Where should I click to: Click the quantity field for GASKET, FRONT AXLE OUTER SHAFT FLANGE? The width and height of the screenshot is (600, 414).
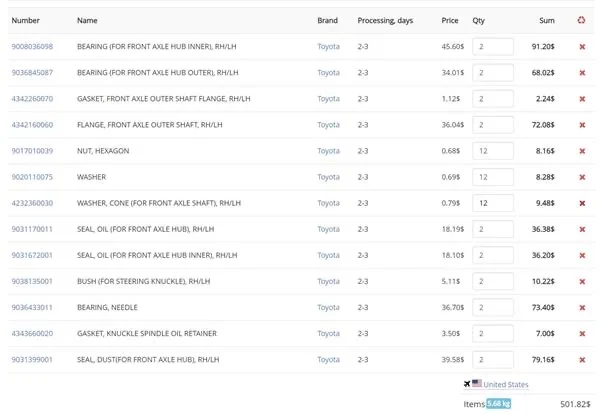[x=493, y=99]
